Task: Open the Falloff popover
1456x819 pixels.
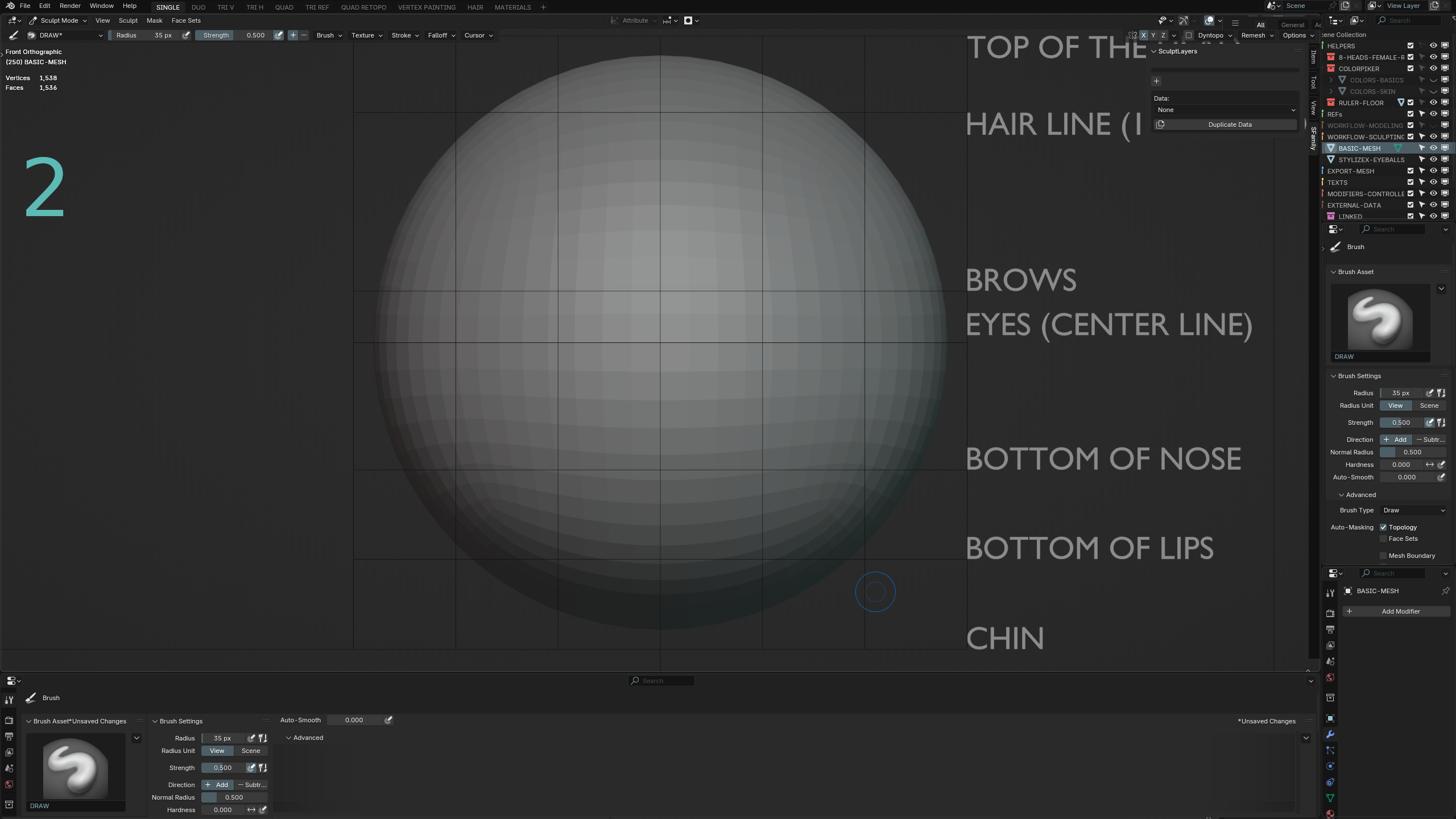Action: 441,35
